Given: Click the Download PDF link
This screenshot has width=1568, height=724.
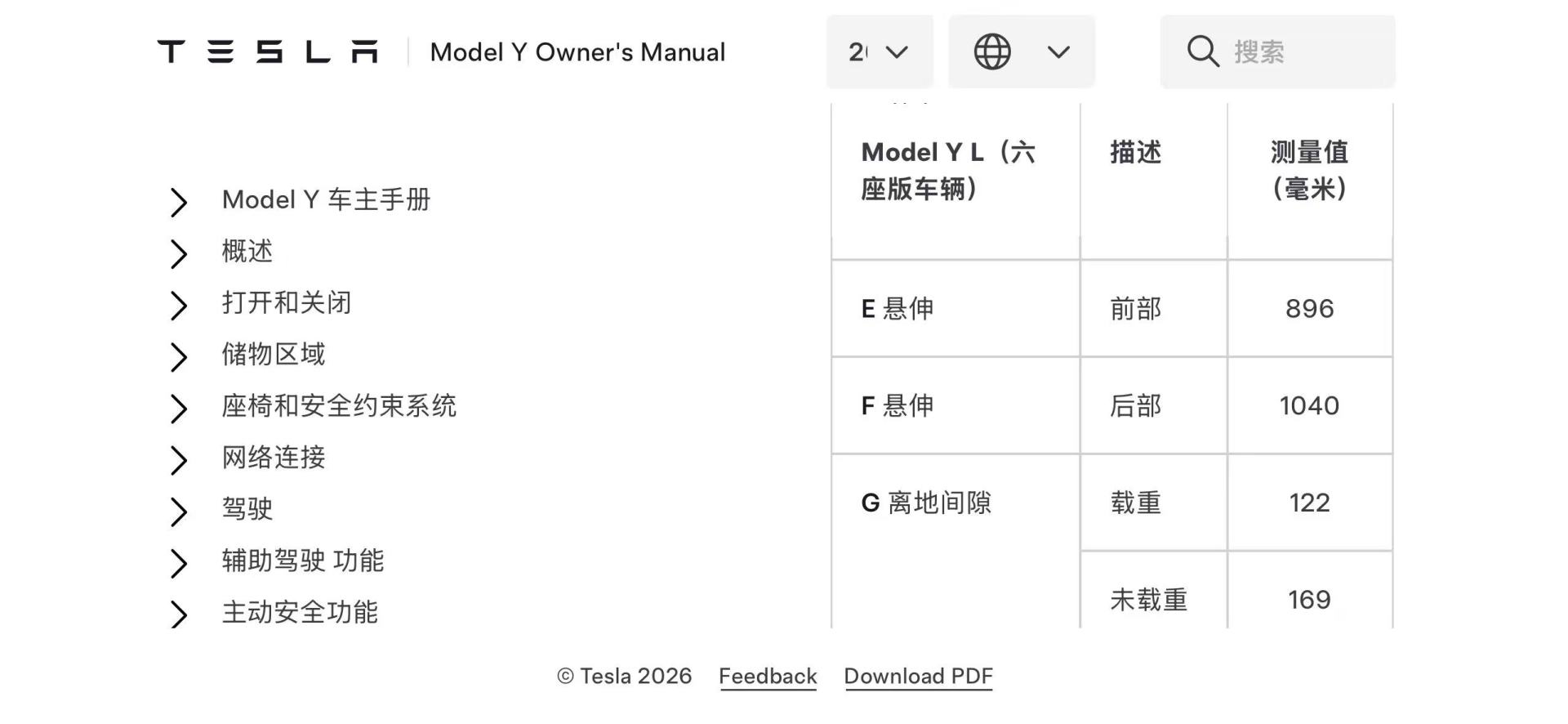Looking at the screenshot, I should (x=919, y=677).
